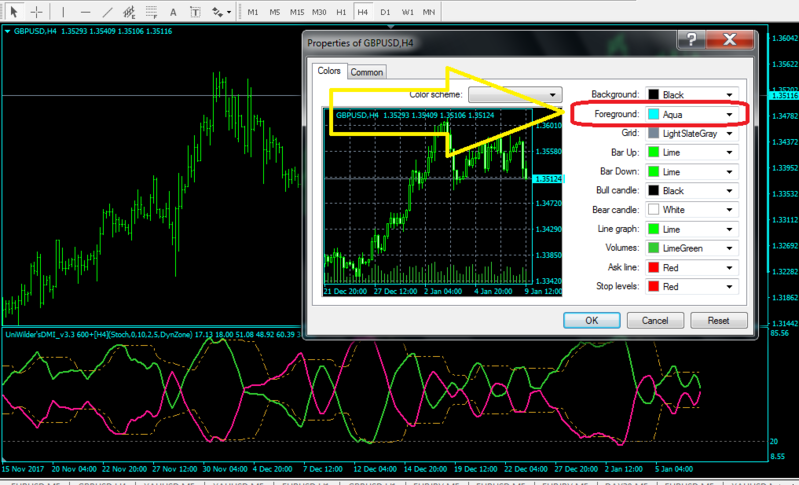
Task: Switch to the Common tab
Action: coord(366,72)
